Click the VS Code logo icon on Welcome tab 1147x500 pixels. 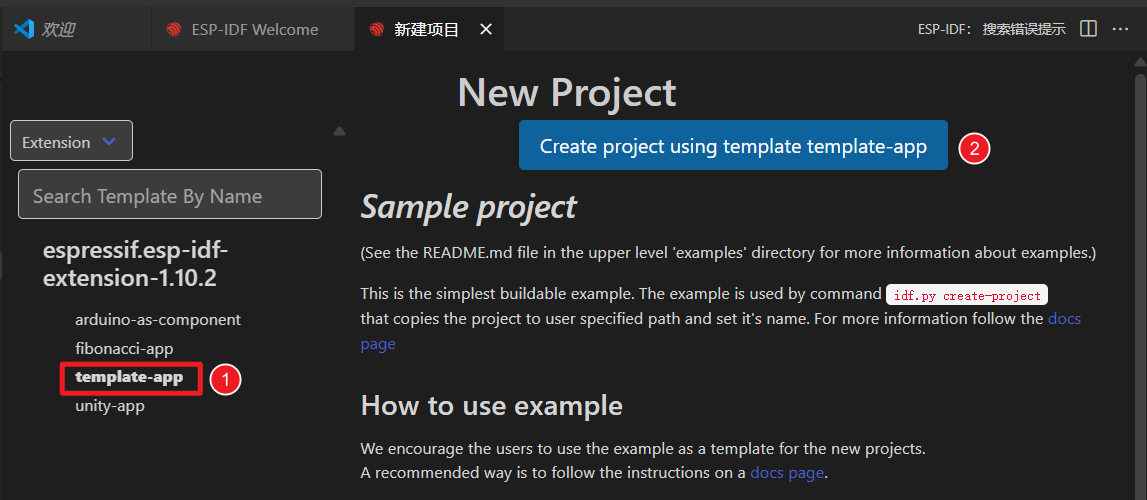[x=24, y=29]
